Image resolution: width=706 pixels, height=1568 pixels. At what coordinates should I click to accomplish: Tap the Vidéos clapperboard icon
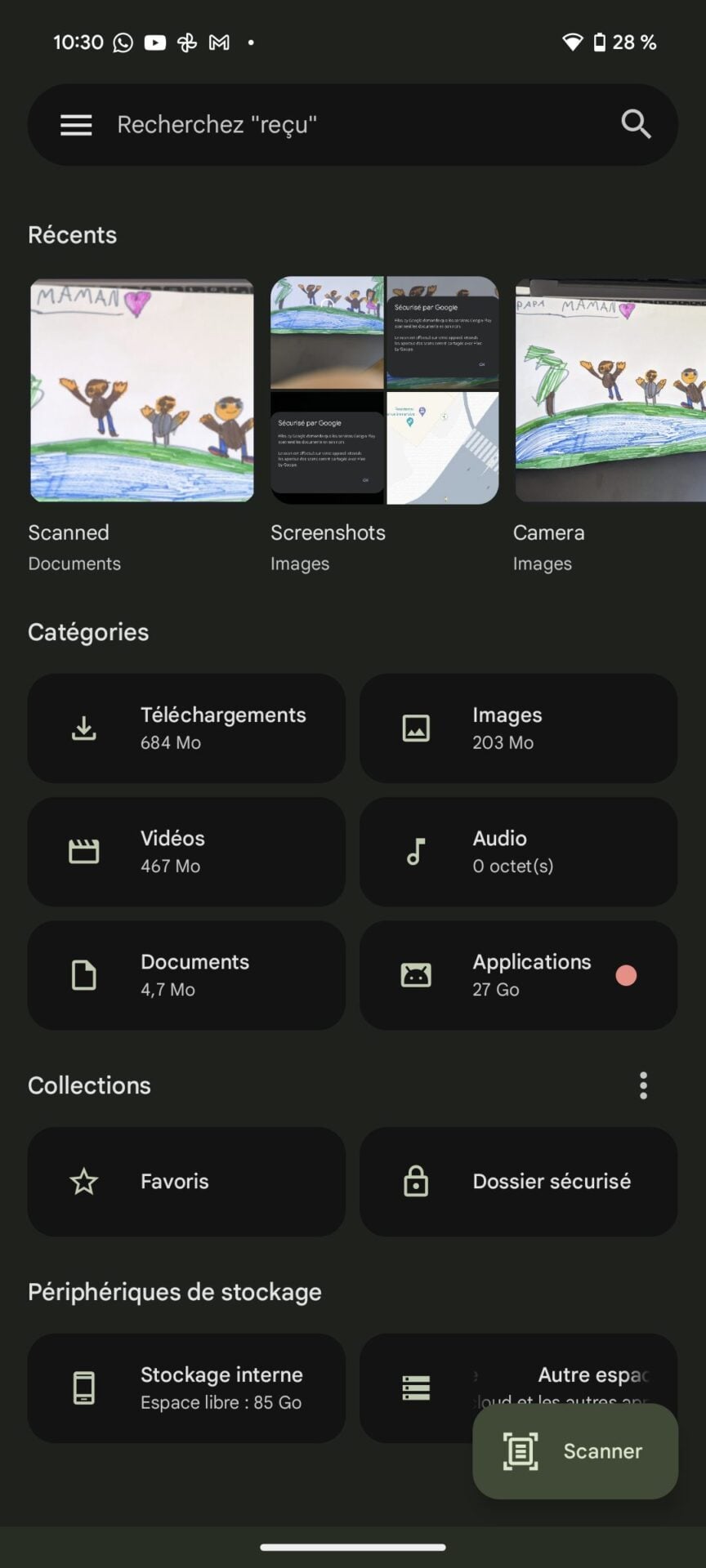(83, 852)
